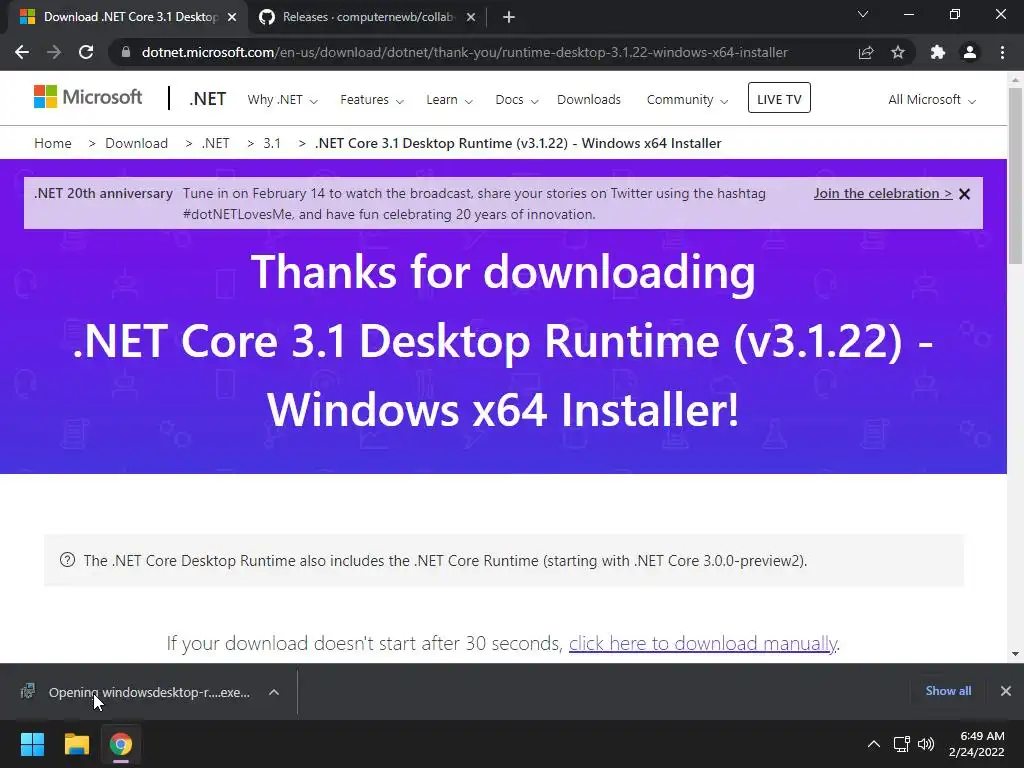This screenshot has height=768, width=1024.
Task: Open a new tab with the plus icon
Action: tap(509, 17)
